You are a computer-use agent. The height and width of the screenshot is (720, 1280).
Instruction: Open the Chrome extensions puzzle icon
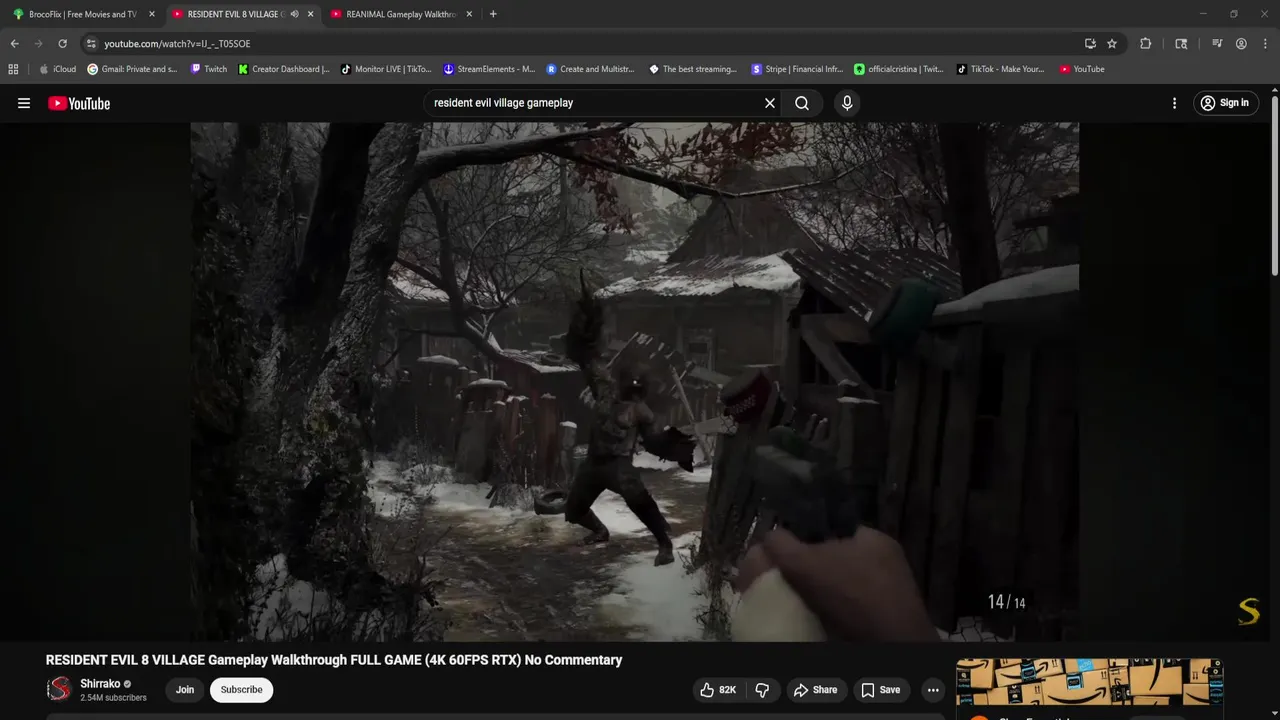click(1146, 44)
